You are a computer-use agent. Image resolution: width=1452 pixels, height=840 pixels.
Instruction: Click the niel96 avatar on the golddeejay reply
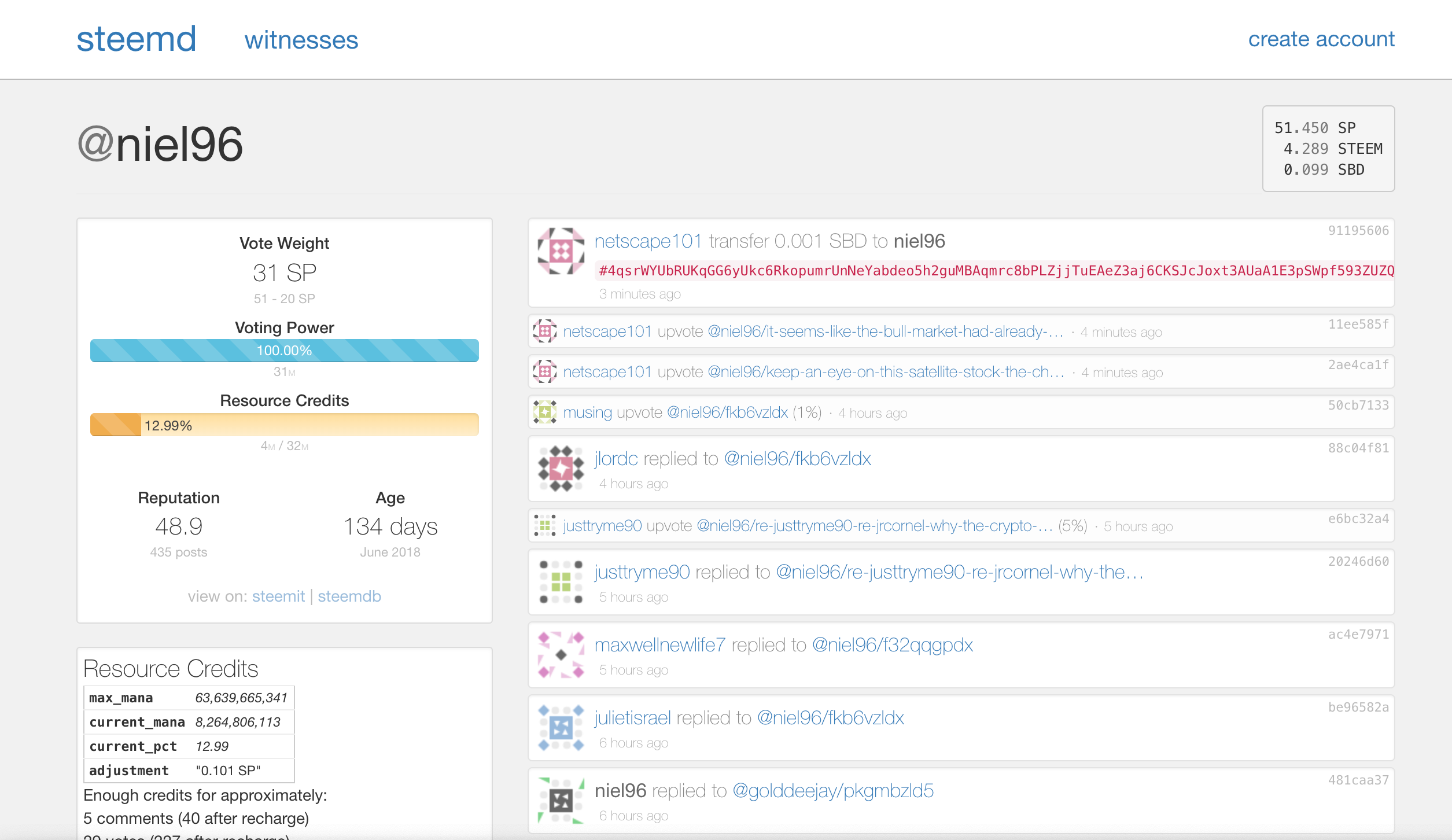[x=561, y=801]
